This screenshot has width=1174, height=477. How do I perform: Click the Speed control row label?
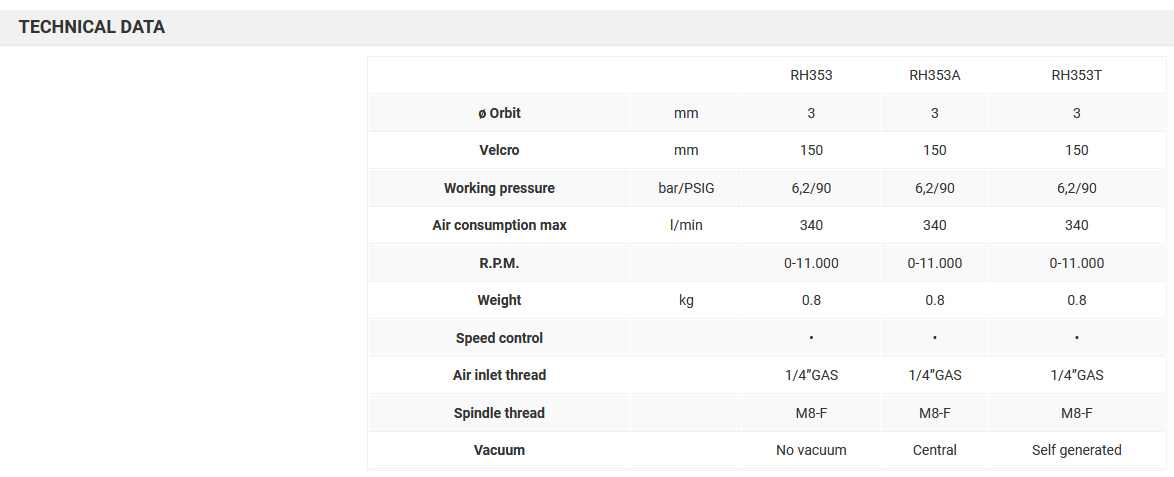tap(499, 338)
